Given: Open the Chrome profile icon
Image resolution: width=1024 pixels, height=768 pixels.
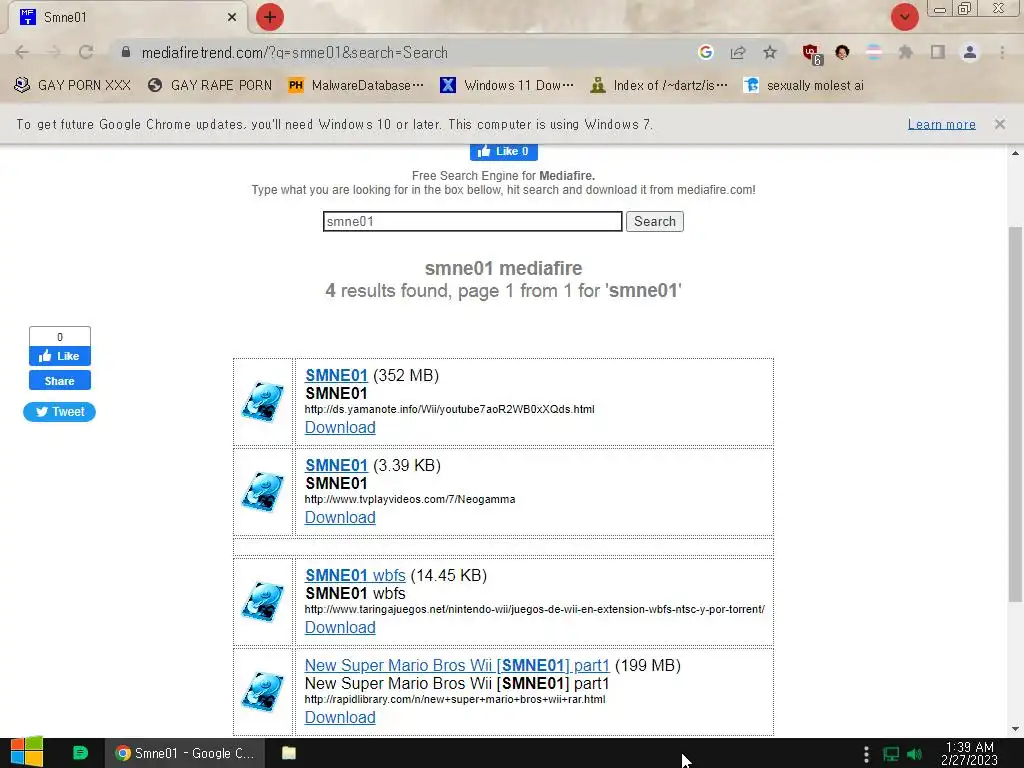Looking at the screenshot, I should pyautogui.click(x=970, y=52).
